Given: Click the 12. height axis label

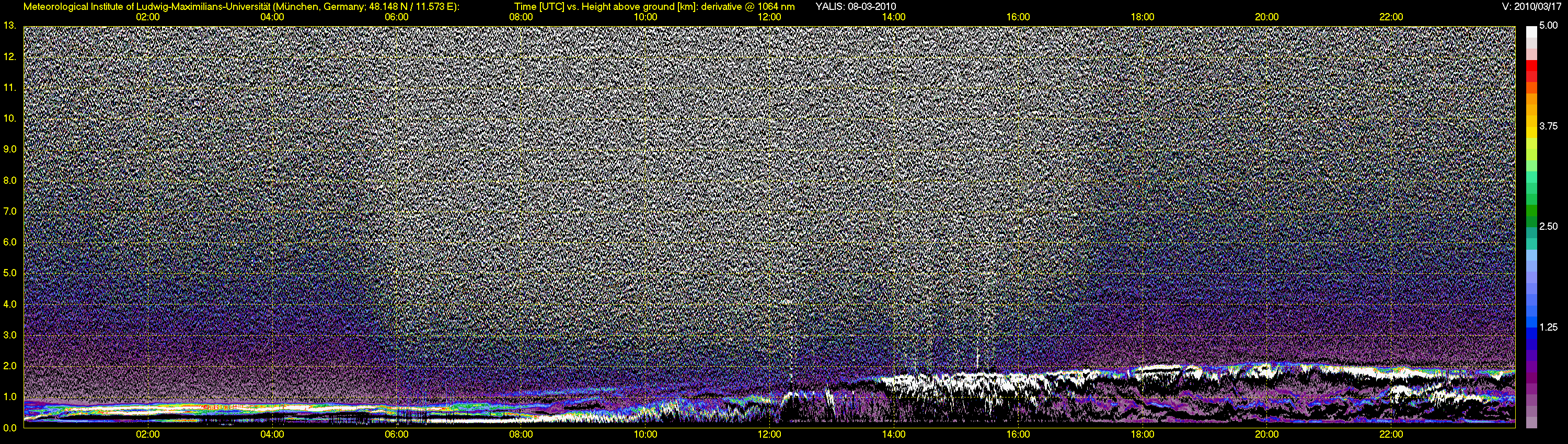Looking at the screenshot, I should (9, 56).
